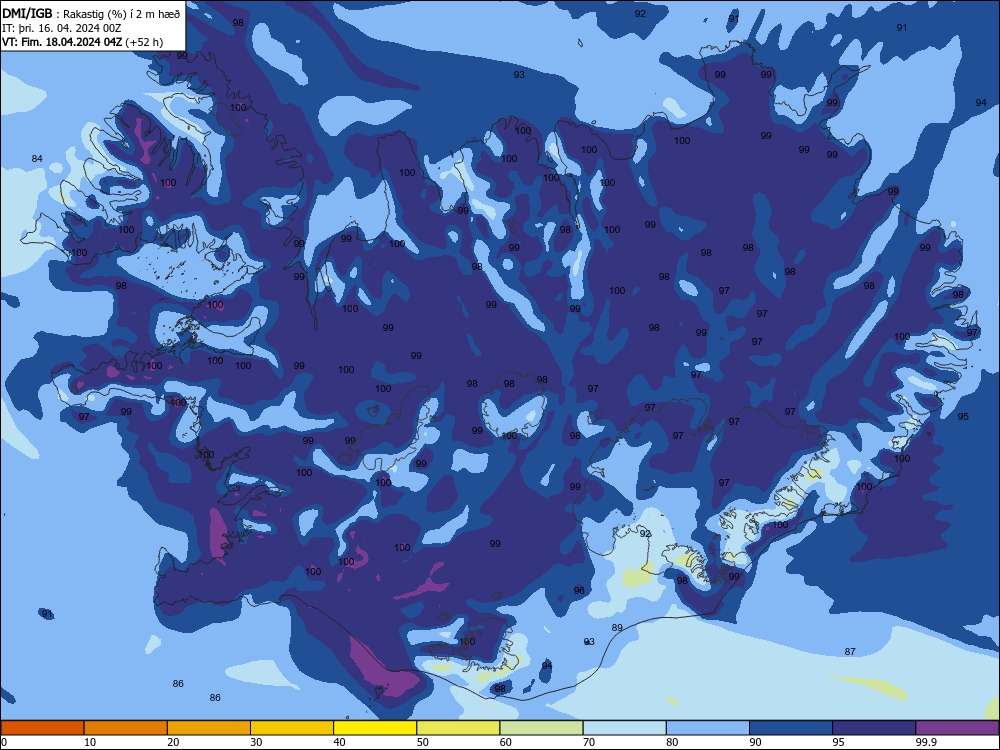Select the 0–10 dark orange legend swatch
This screenshot has height=750, width=1000.
[42, 728]
